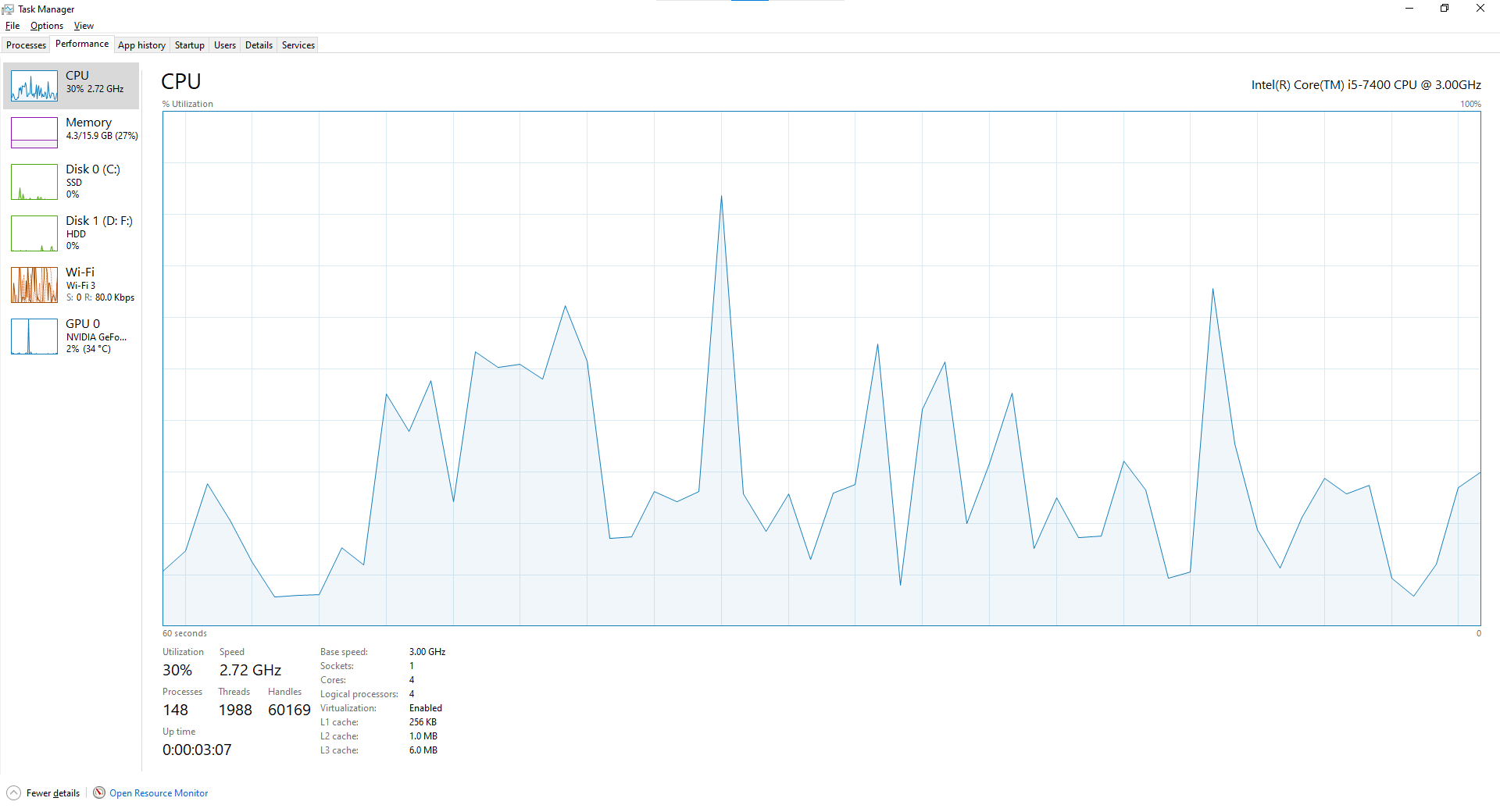1500x812 pixels.
Task: Click the L3 cache value 6.0 MB
Action: tap(423, 750)
